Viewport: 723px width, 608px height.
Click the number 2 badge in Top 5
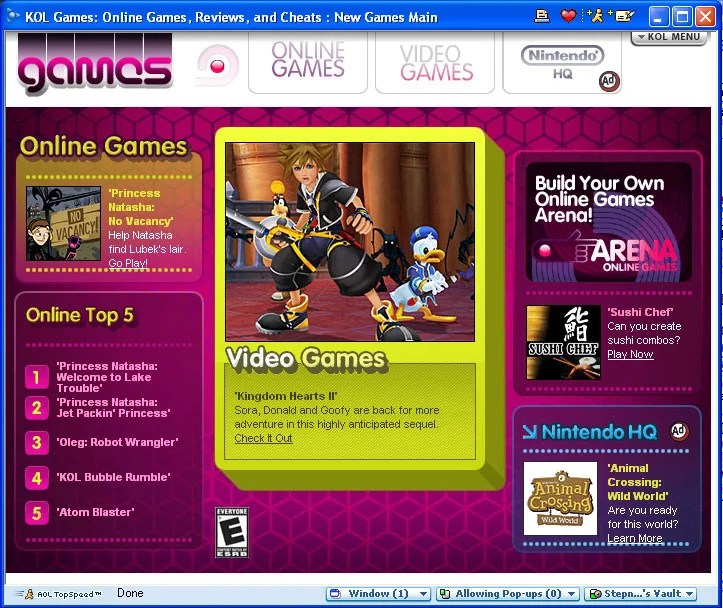coord(36,408)
